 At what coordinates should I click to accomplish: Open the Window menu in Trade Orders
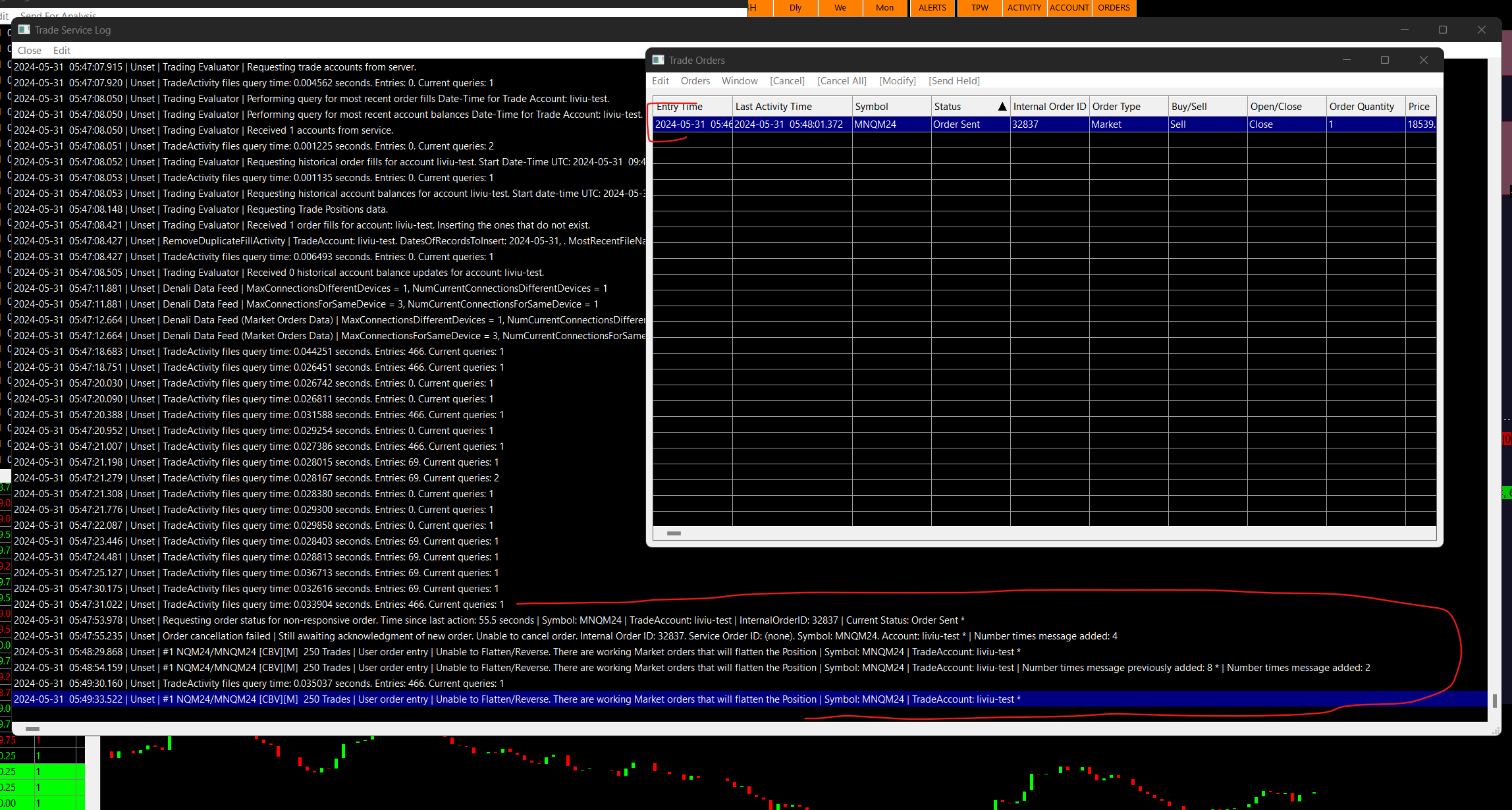tap(739, 80)
